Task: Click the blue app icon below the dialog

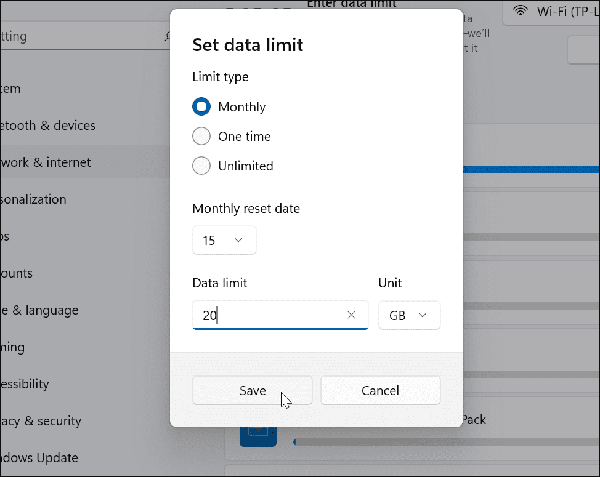Action: tap(256, 432)
